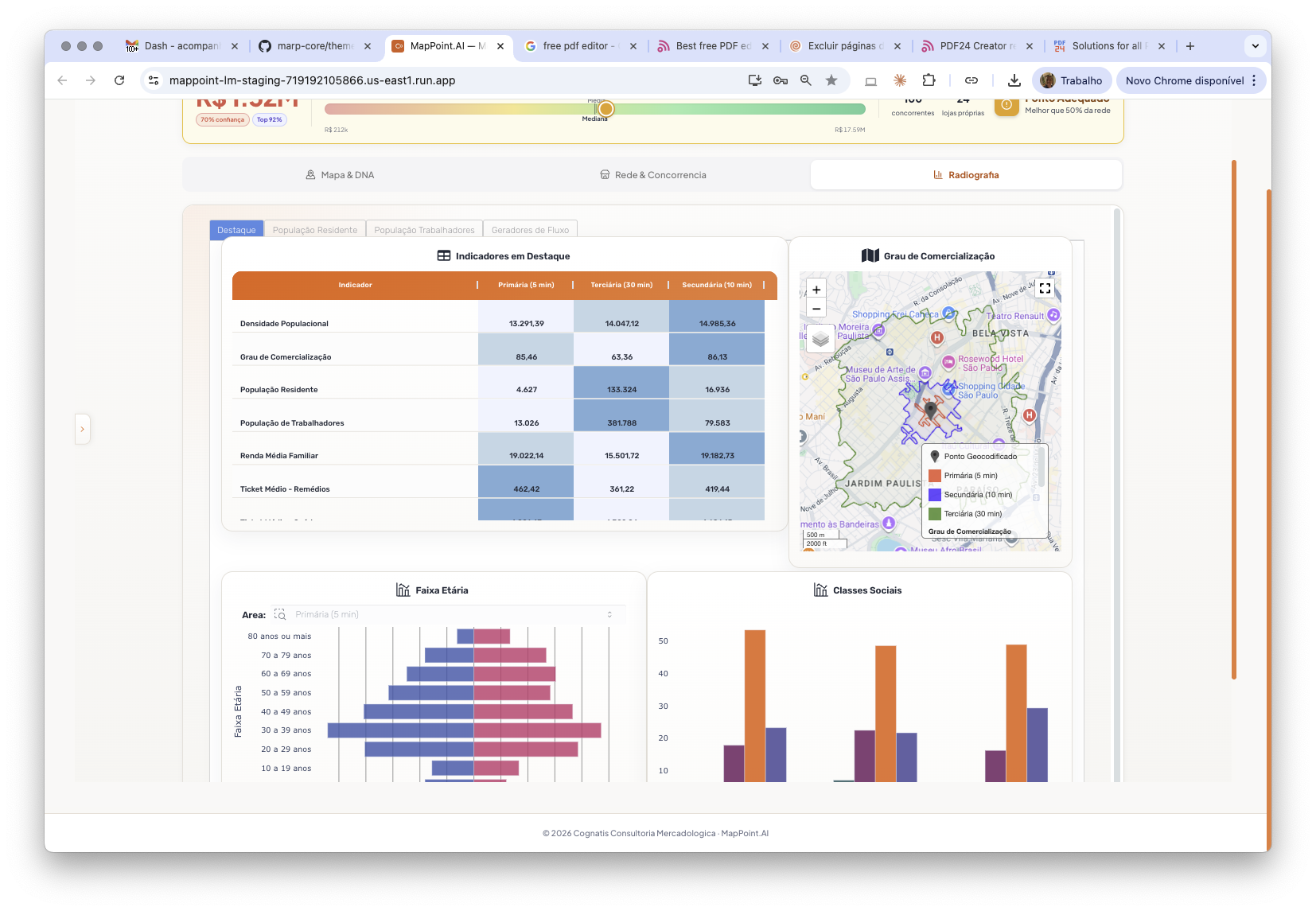Switch to Mapa & DNA tab

coord(340,175)
